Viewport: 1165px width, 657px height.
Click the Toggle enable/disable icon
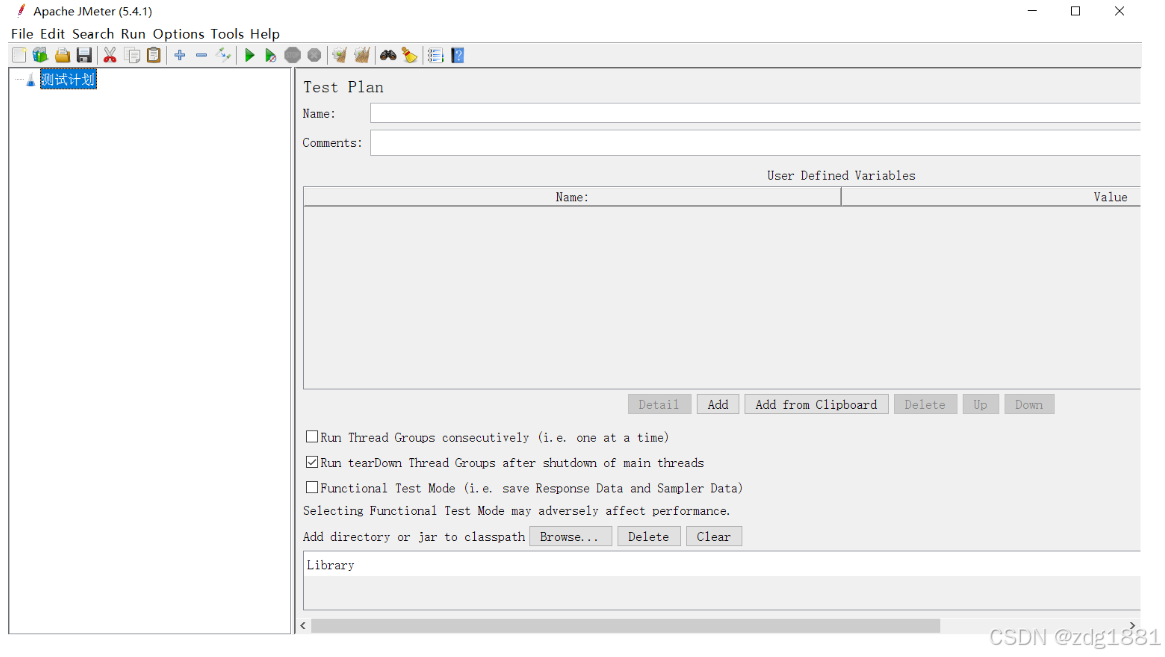223,55
